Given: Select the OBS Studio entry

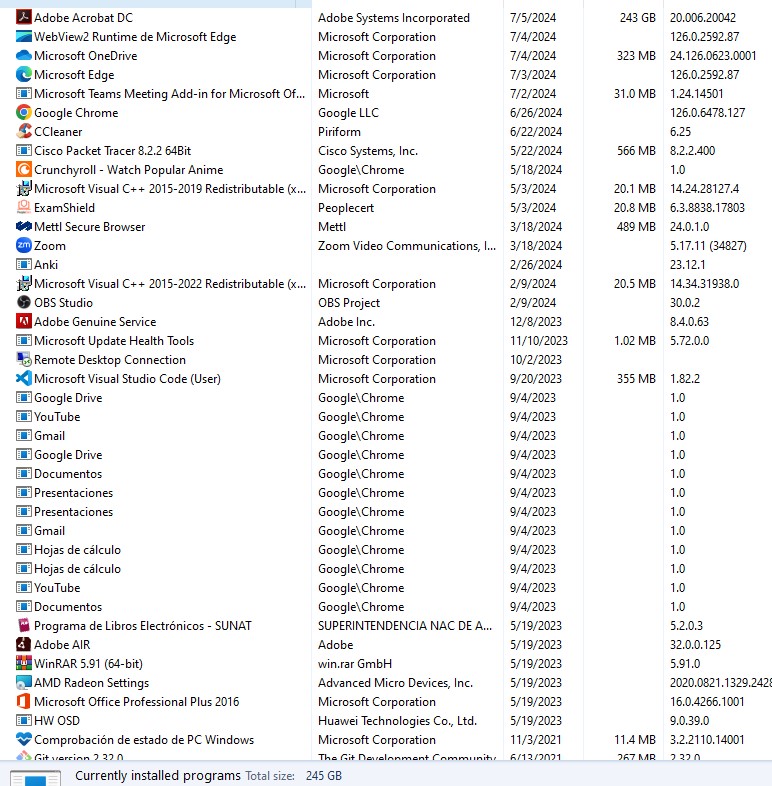Looking at the screenshot, I should (64, 303).
